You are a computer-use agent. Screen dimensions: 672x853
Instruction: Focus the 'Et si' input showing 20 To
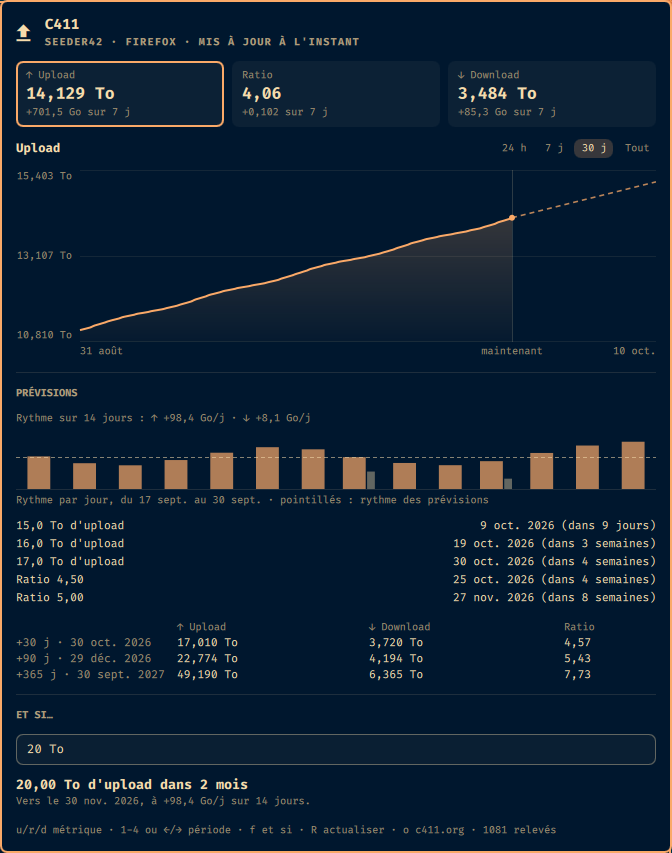336,749
